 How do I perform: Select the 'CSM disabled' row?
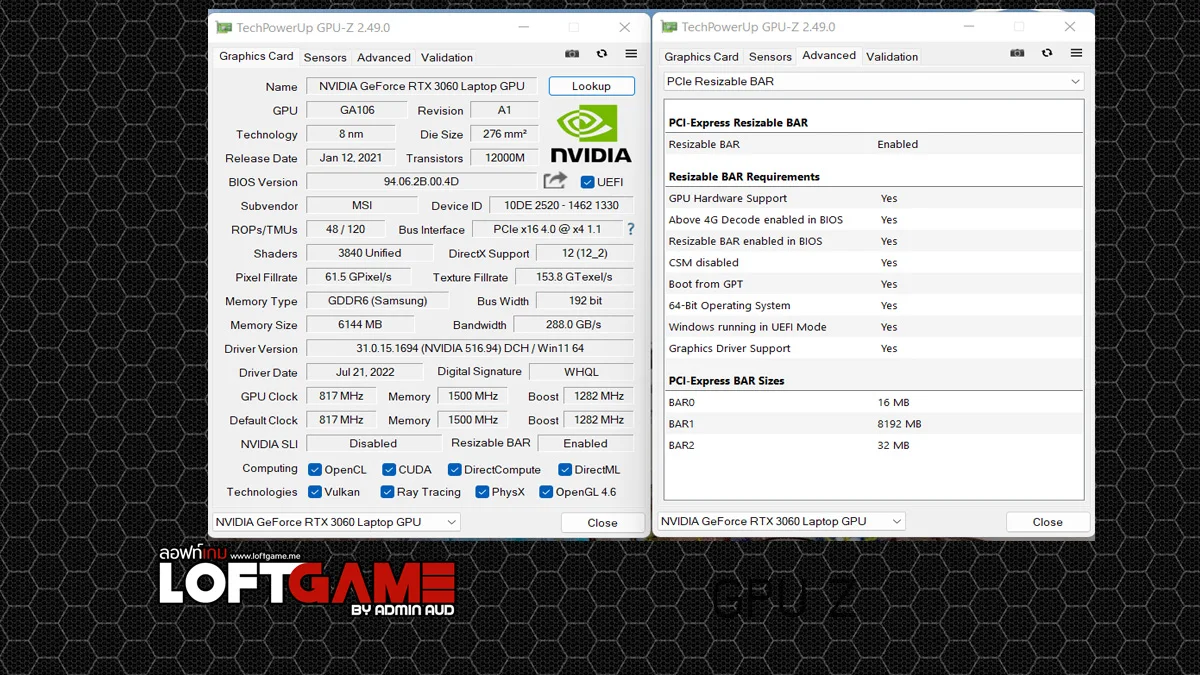pyautogui.click(x=874, y=263)
